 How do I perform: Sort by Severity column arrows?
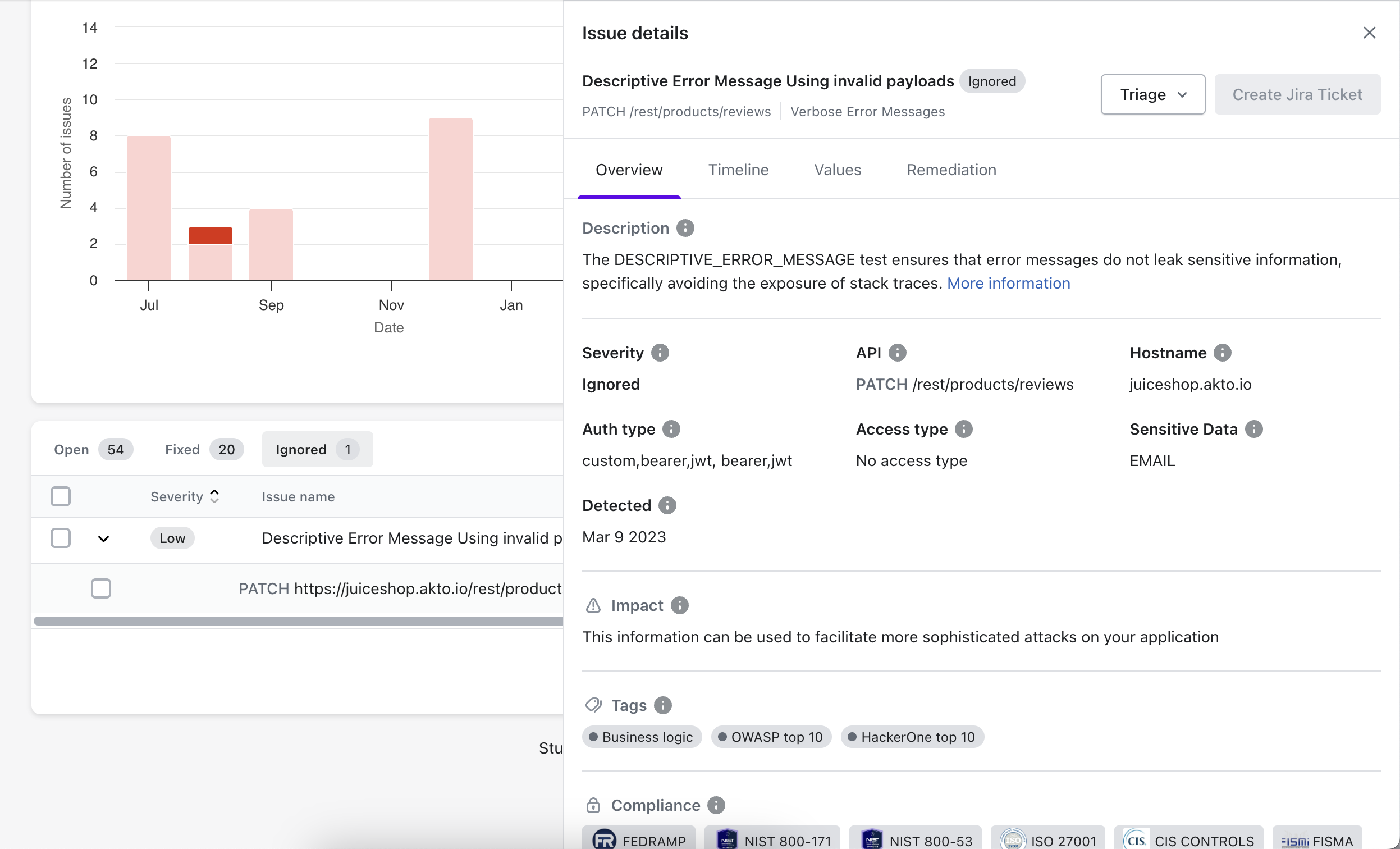[x=214, y=497]
